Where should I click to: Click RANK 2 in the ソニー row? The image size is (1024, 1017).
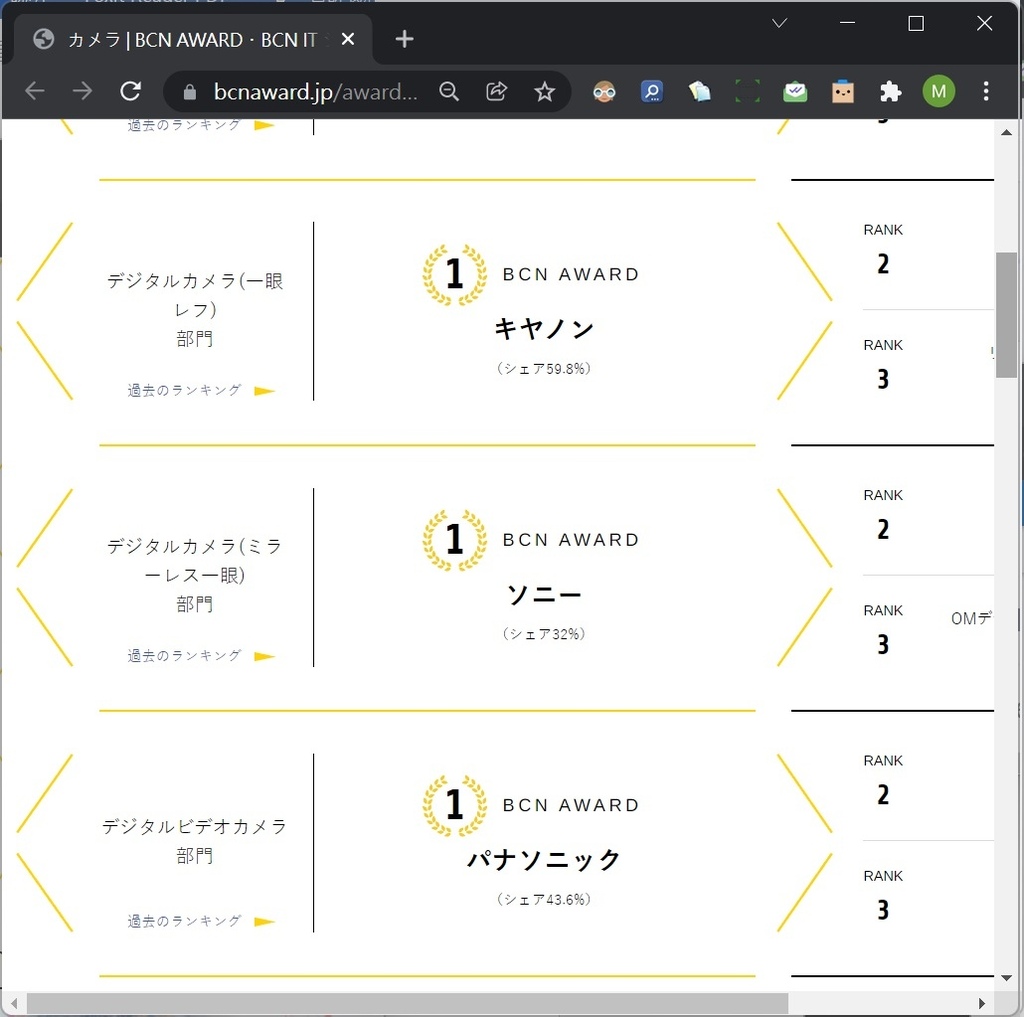click(883, 514)
